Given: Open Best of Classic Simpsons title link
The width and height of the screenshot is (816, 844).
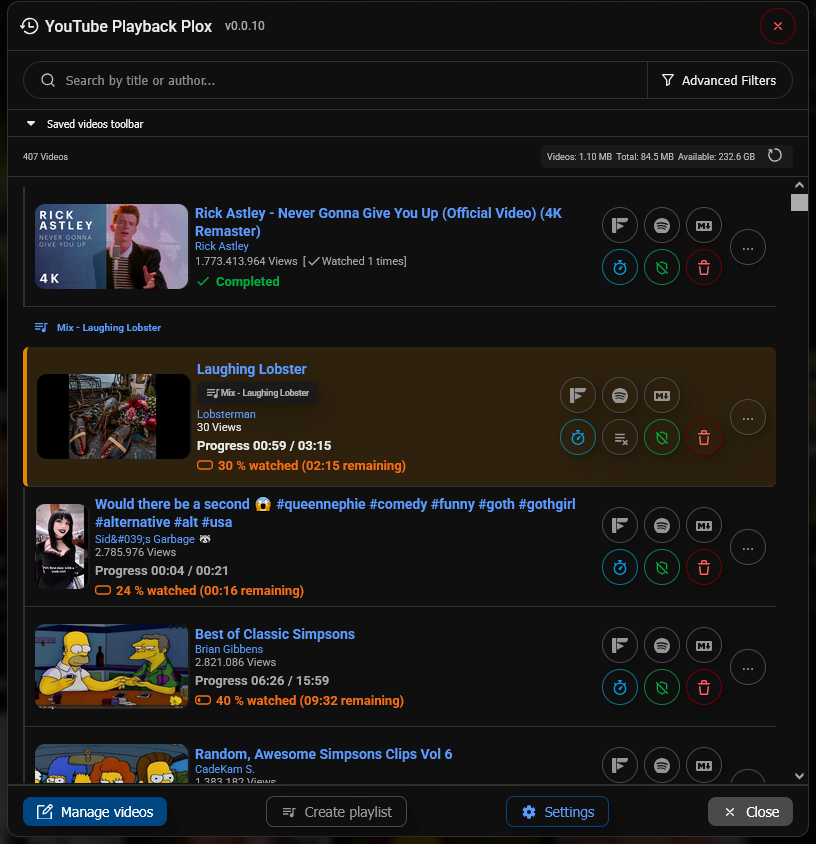Looking at the screenshot, I should click(275, 634).
